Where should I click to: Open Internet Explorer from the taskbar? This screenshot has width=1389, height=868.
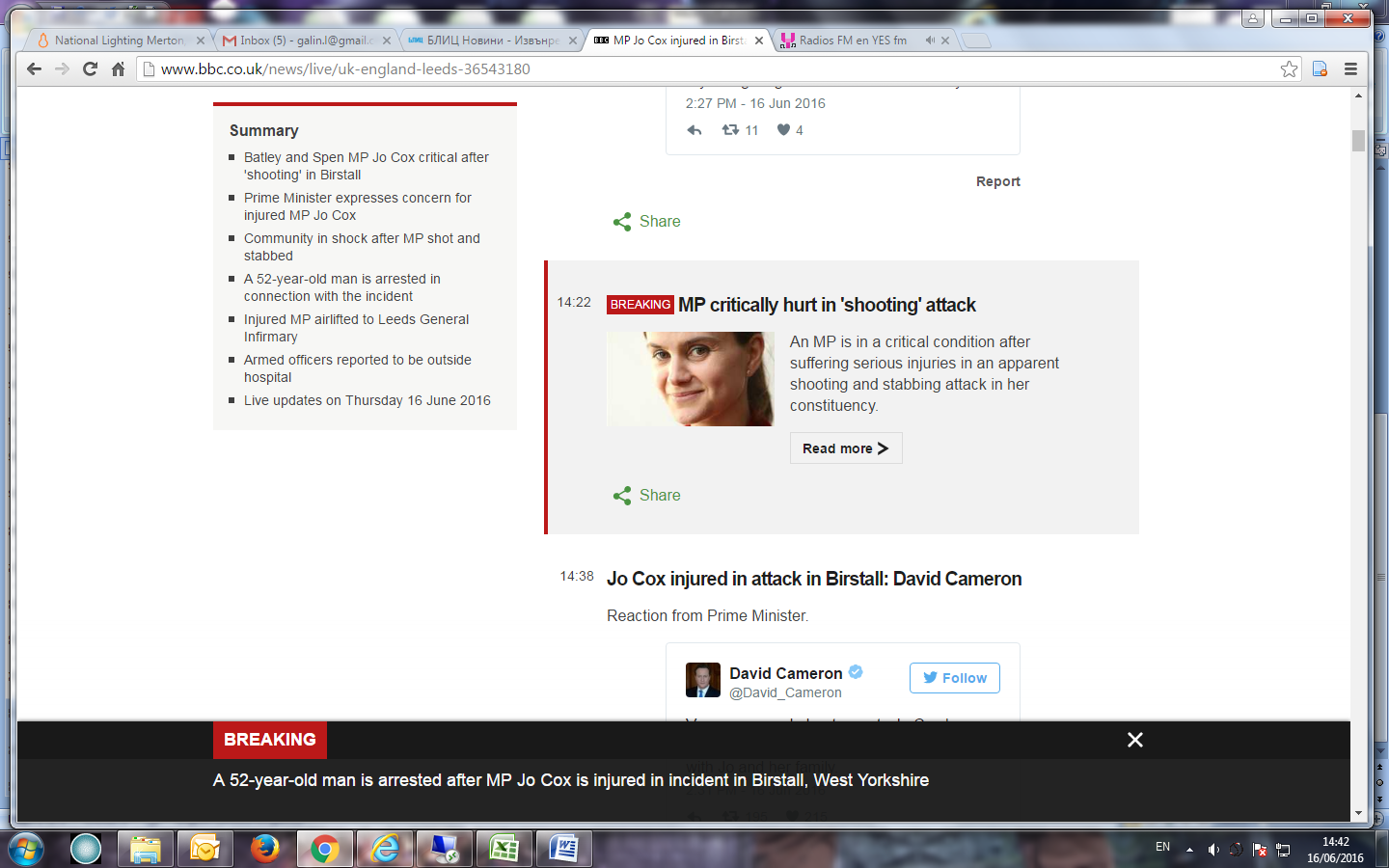[x=385, y=850]
